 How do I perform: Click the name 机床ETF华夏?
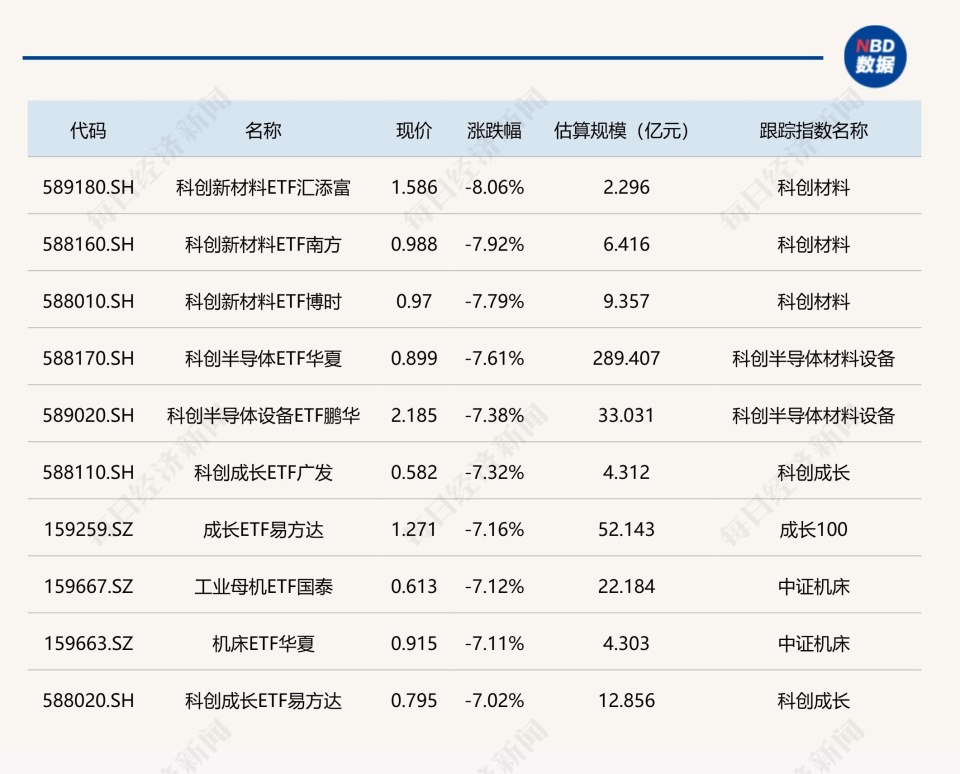[x=263, y=643]
